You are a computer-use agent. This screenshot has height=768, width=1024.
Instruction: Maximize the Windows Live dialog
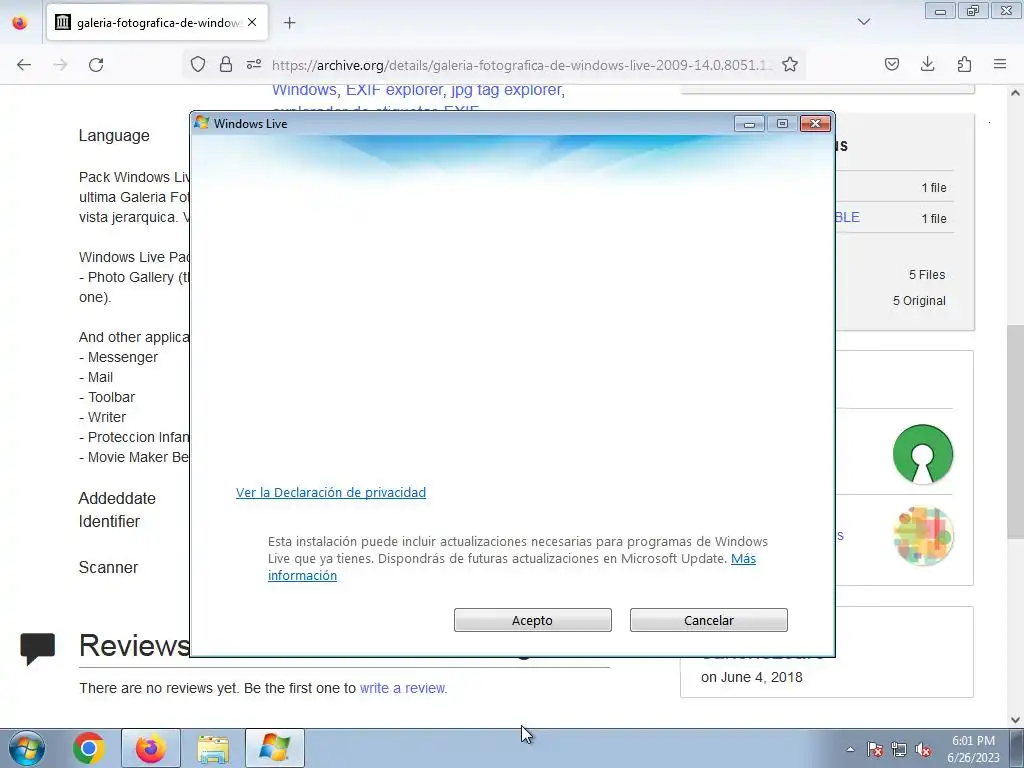click(x=782, y=123)
